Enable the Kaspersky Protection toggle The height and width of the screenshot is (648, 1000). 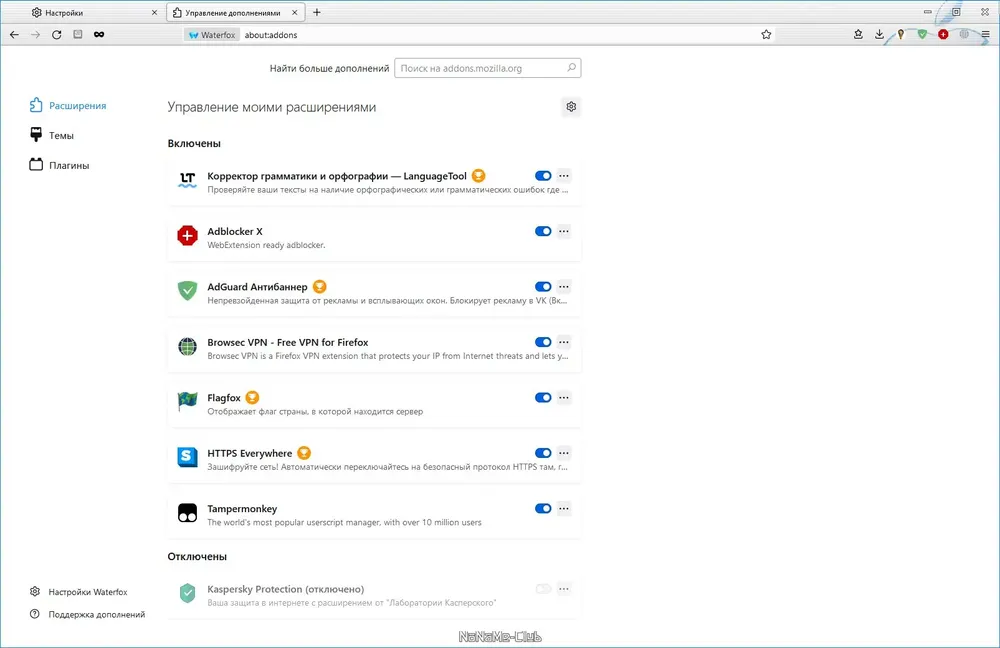click(543, 589)
